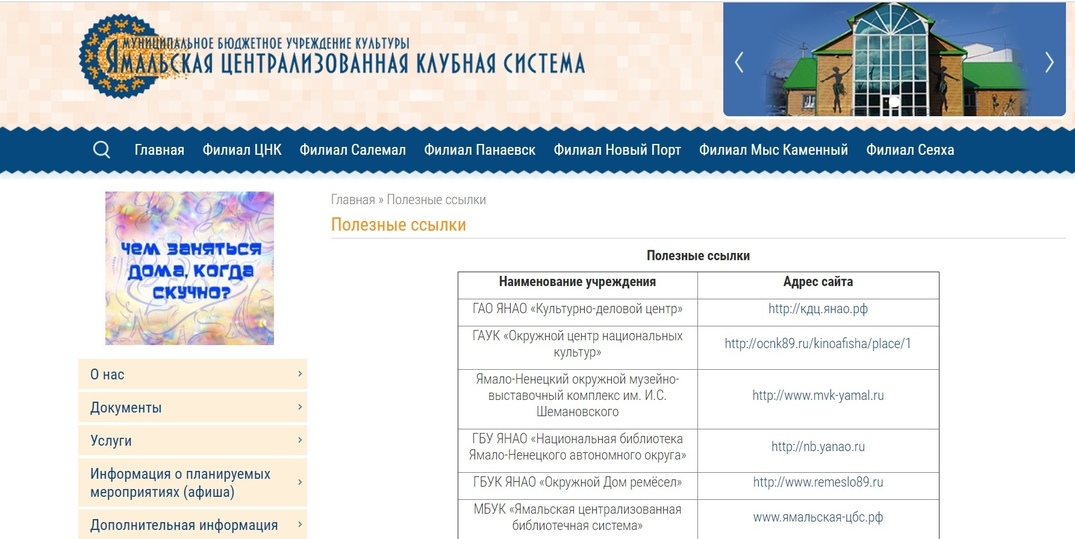Open 'Информация о планируемых мероприятиях (афиша)'
Screen dimensions: 1075x539
tap(192, 483)
